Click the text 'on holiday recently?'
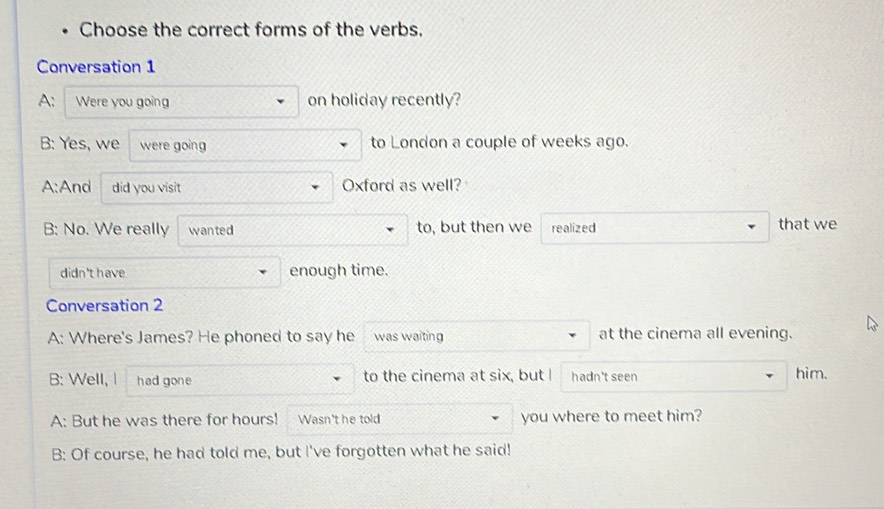Image resolution: width=884 pixels, height=509 pixels. [384, 100]
